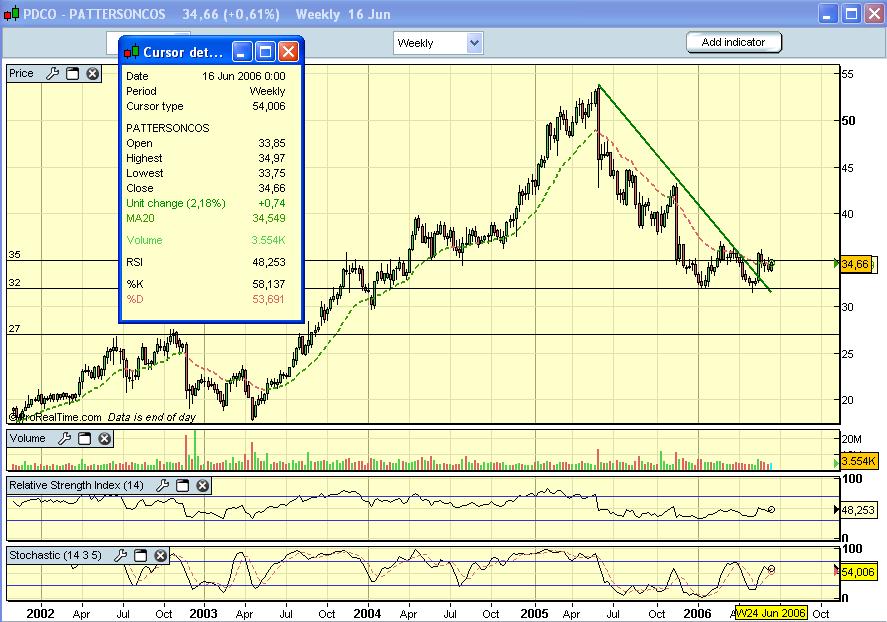
Task: Click the 2006 year label on time axis
Action: coord(697,614)
